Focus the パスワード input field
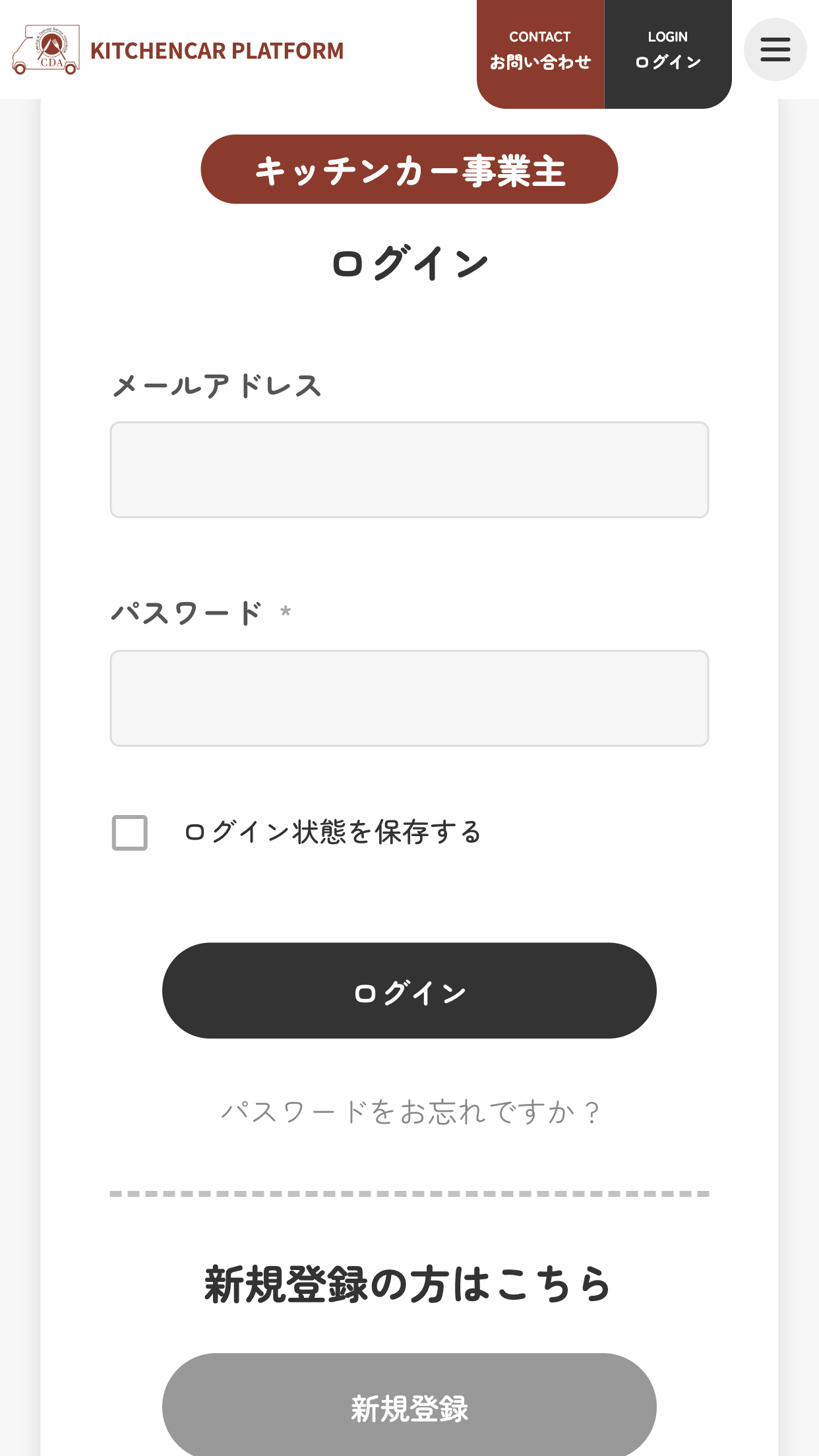 coord(409,698)
